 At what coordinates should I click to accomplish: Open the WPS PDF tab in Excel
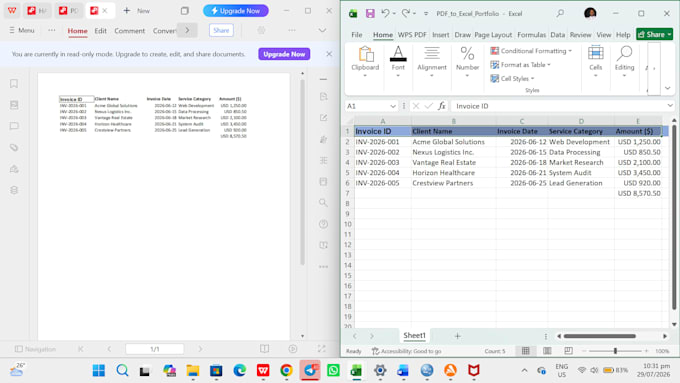coord(412,35)
